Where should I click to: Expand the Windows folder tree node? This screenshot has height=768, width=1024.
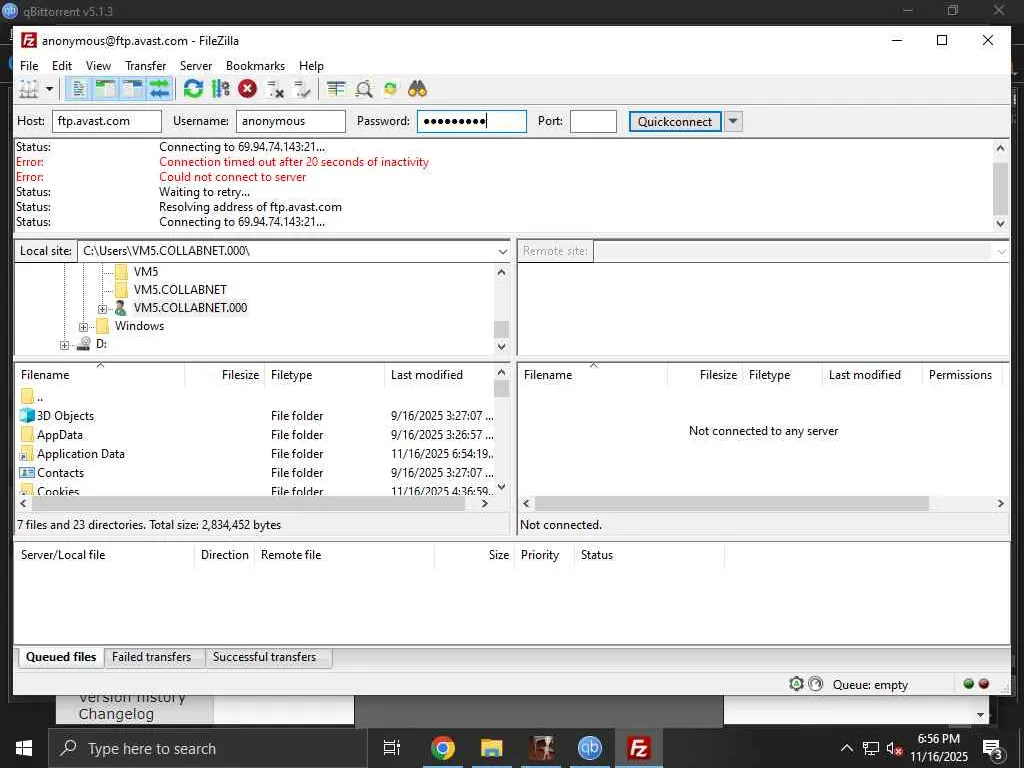pyautogui.click(x=84, y=327)
